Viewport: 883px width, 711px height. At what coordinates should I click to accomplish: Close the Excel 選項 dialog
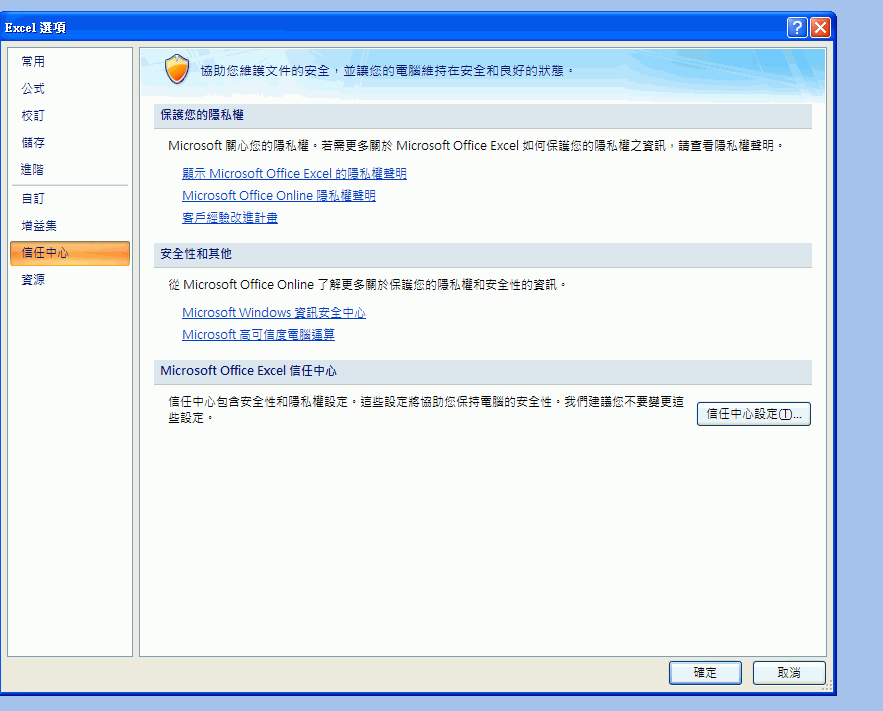(x=820, y=27)
